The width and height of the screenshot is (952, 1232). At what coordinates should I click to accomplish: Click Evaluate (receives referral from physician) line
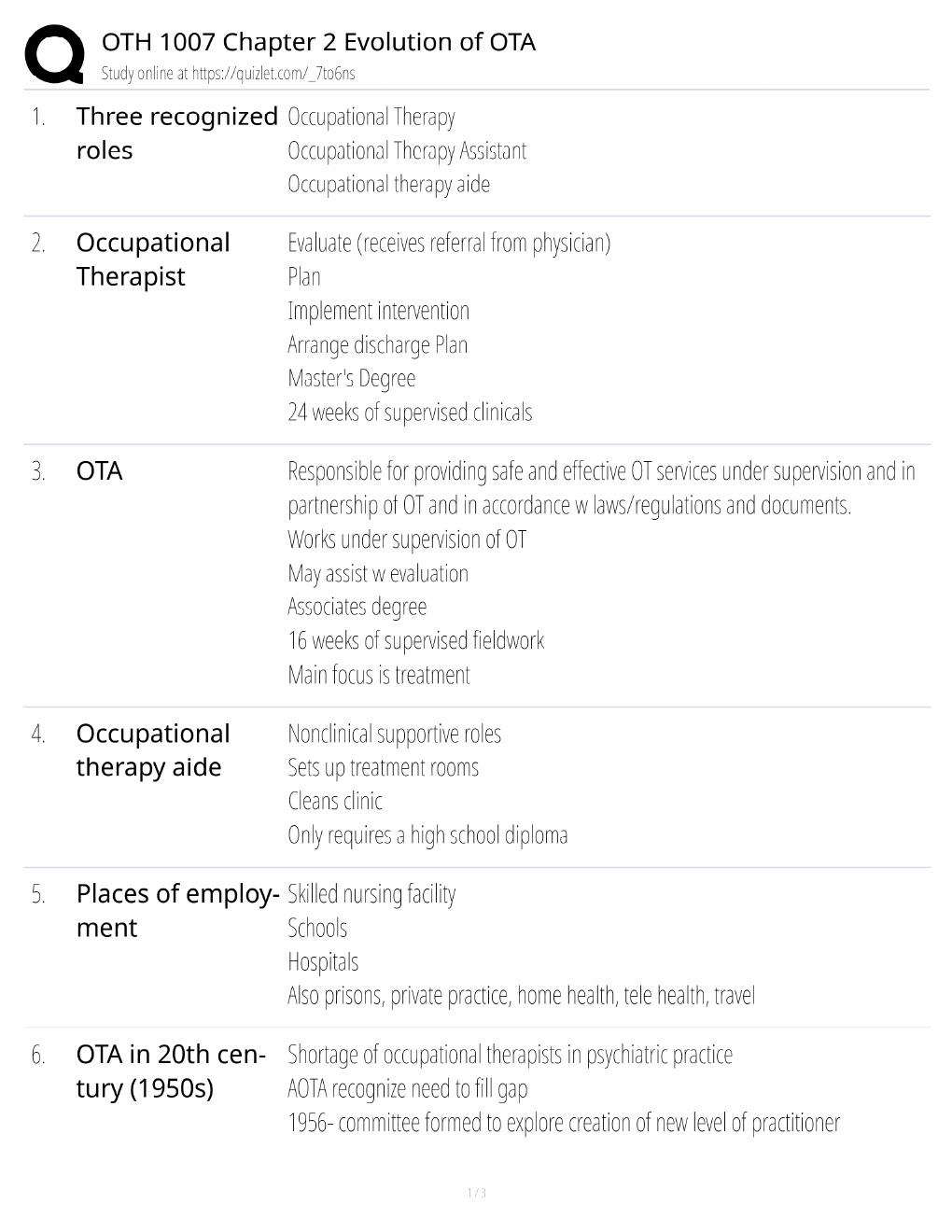449,244
